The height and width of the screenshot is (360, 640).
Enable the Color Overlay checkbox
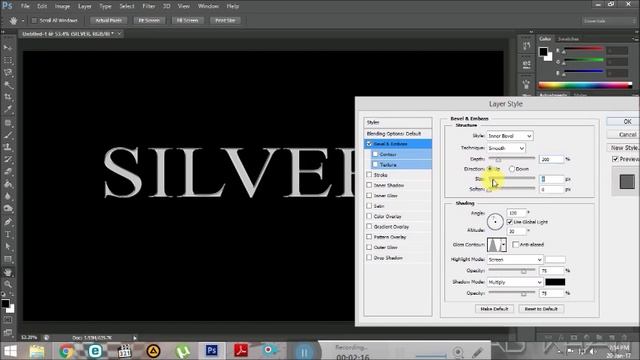pos(369,216)
